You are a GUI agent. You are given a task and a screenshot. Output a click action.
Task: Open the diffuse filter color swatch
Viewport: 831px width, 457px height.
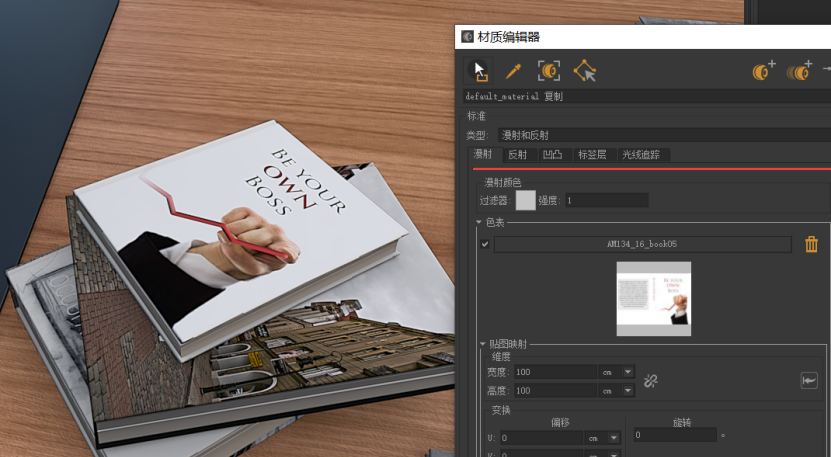526,200
